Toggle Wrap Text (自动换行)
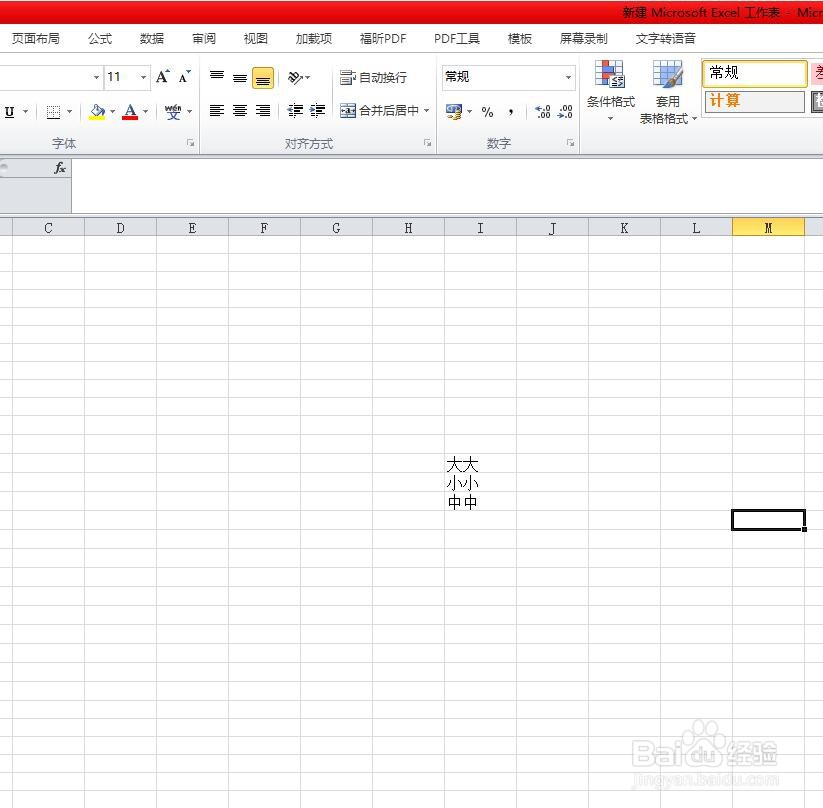Viewport: 823px width, 808px height. click(373, 78)
